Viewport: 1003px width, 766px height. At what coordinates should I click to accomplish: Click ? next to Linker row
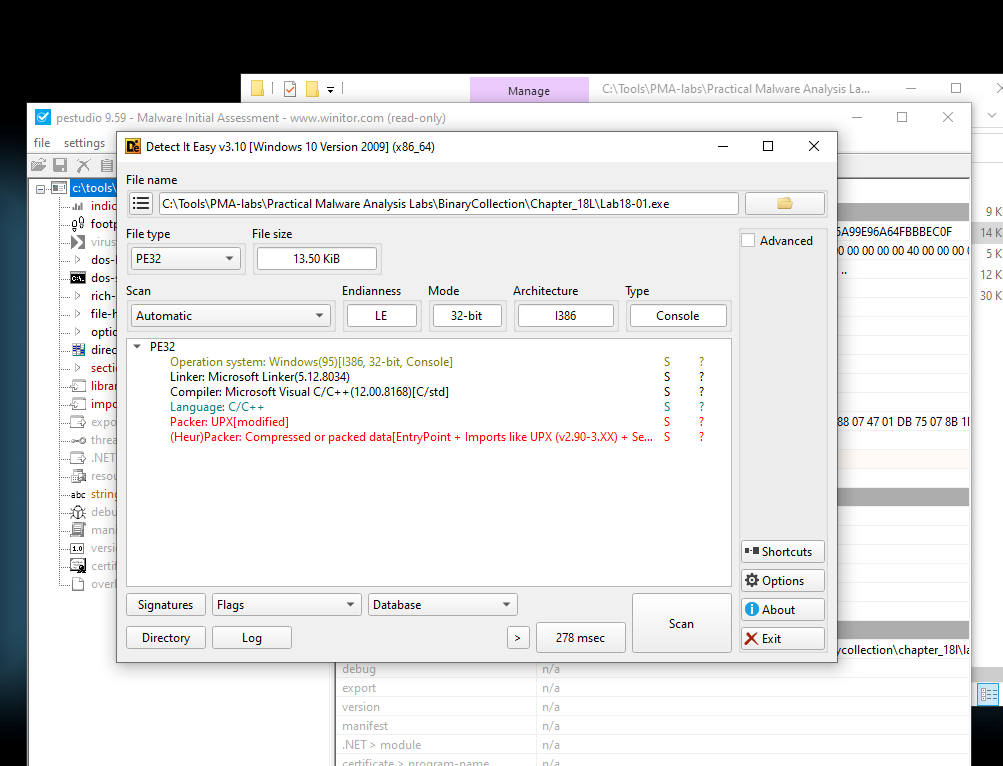pyautogui.click(x=701, y=377)
